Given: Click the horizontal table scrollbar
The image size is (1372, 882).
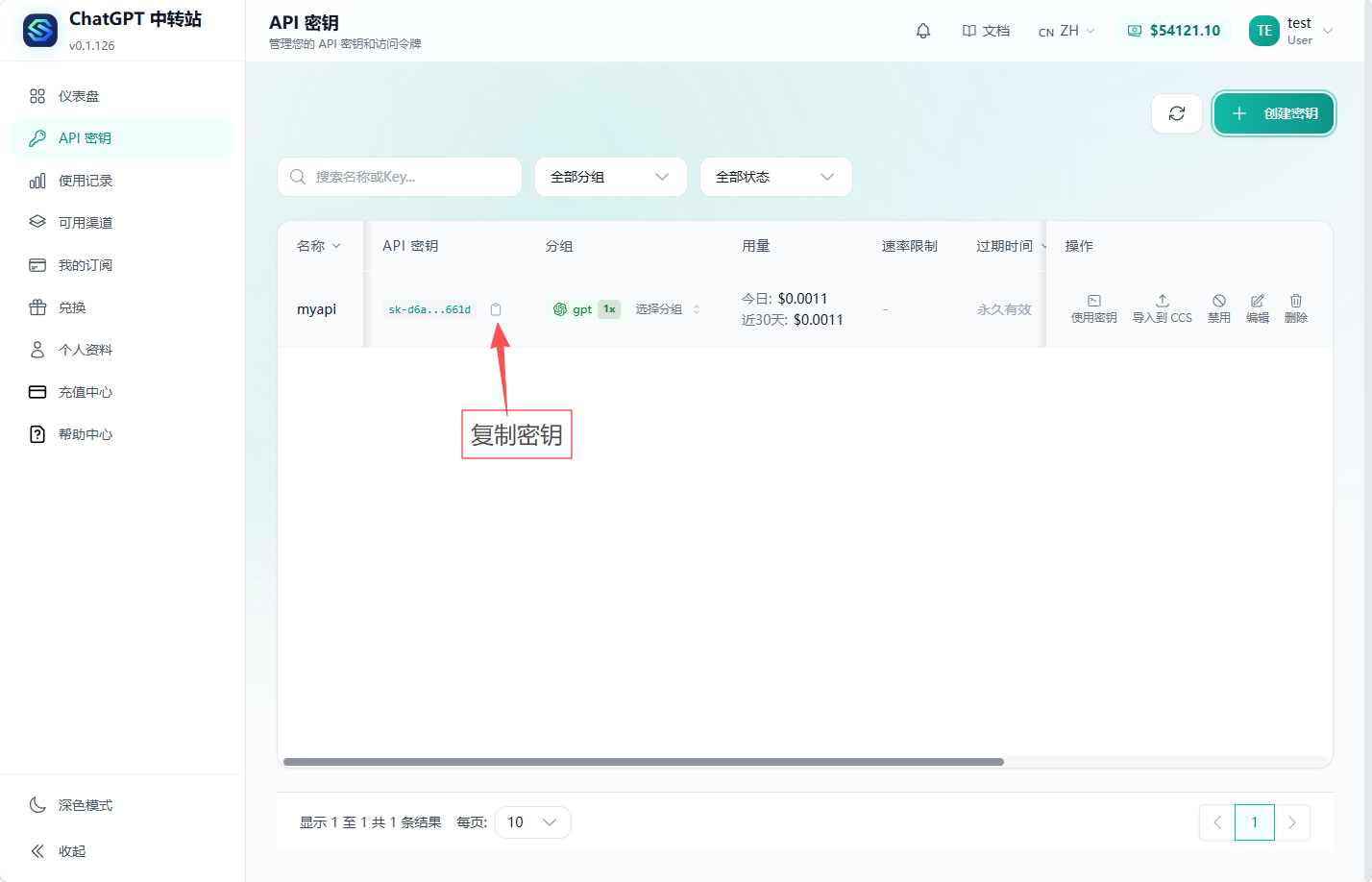Looking at the screenshot, I should tap(644, 762).
